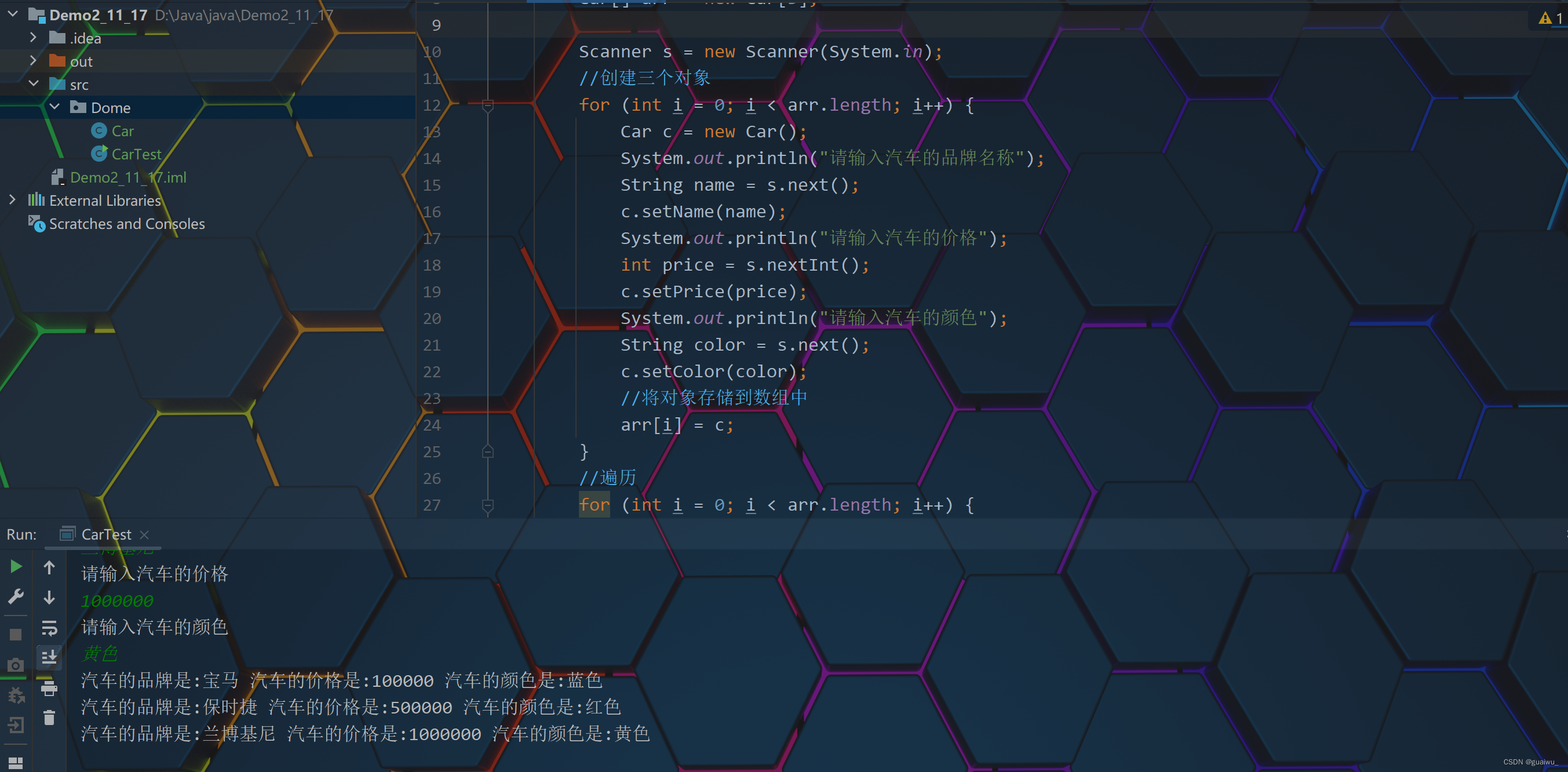
Task: Open the wrench settings icon in Run panel
Action: (x=16, y=596)
